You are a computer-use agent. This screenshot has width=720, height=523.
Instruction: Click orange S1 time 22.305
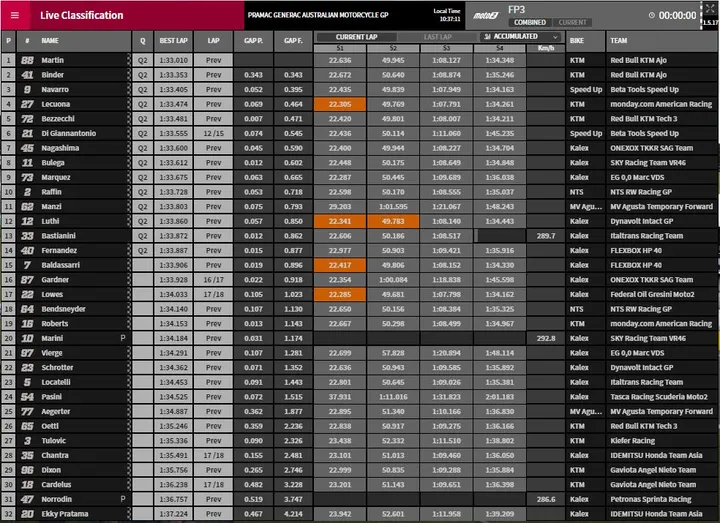click(x=340, y=104)
